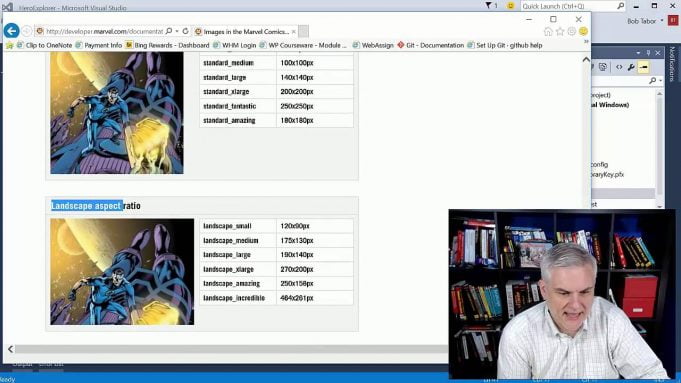Open the browser Tools gear icon

572,31
